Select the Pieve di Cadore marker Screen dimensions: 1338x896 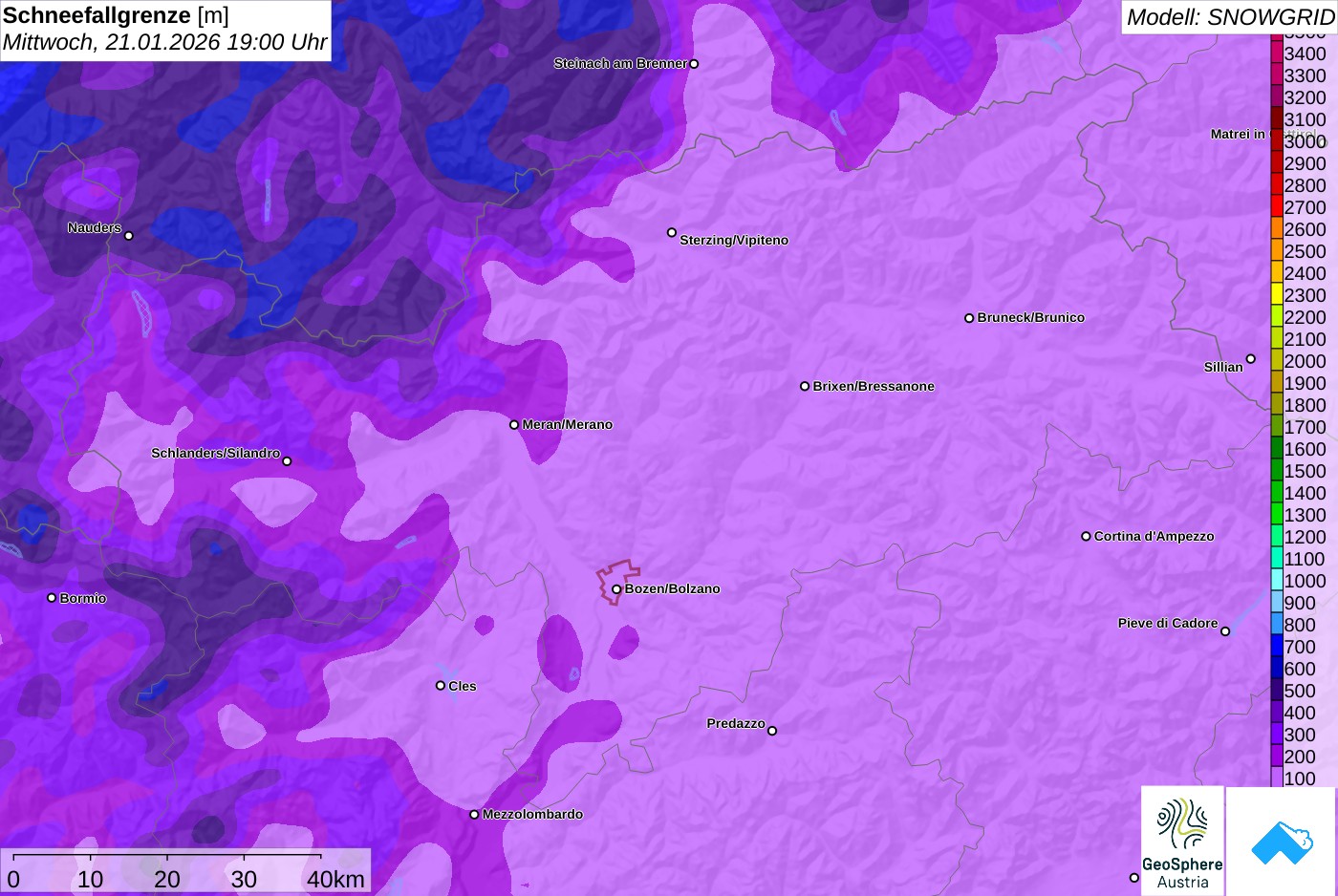tap(1225, 631)
